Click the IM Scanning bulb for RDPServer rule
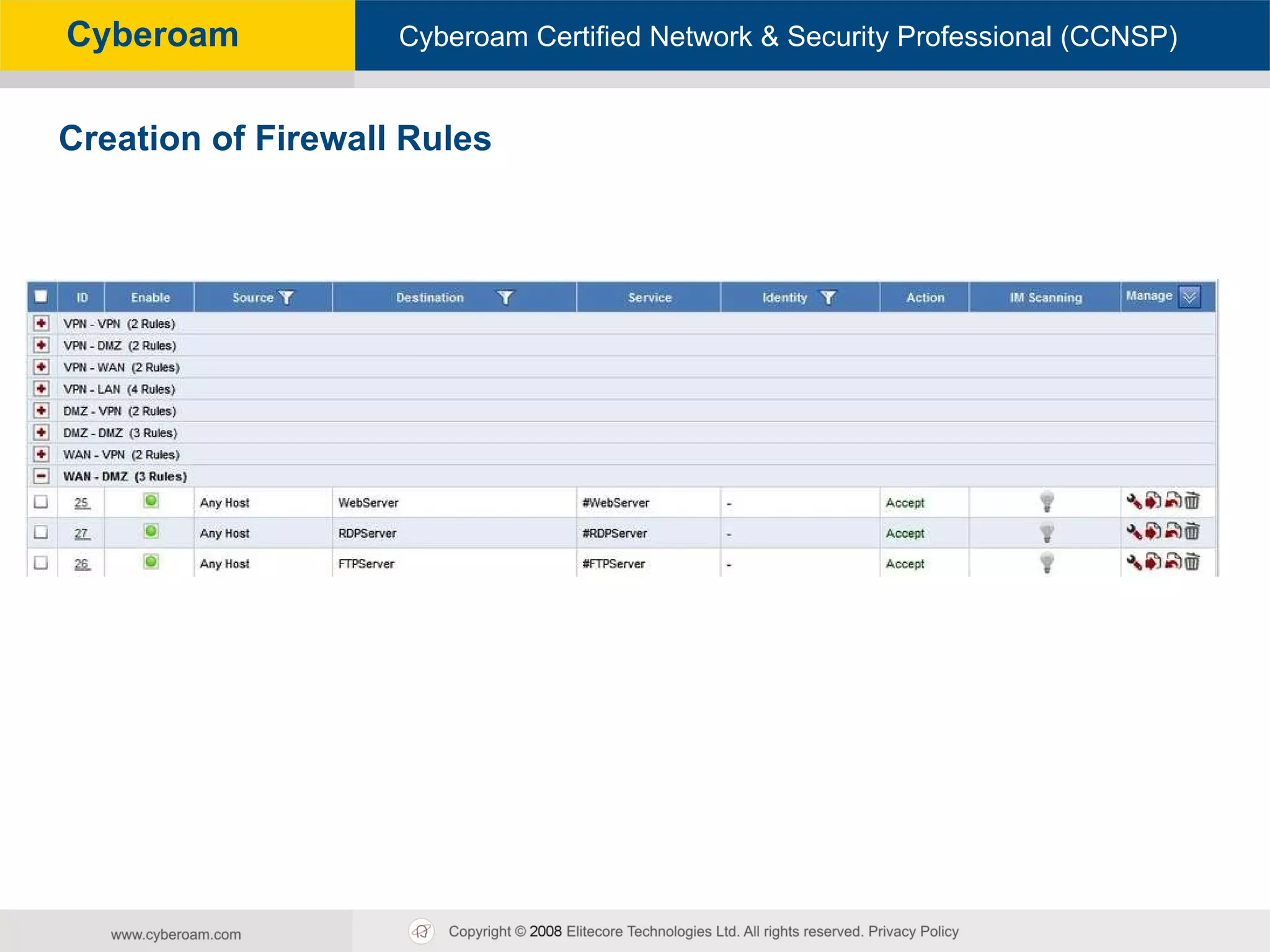Screen dimensions: 1270x952 (1047, 532)
